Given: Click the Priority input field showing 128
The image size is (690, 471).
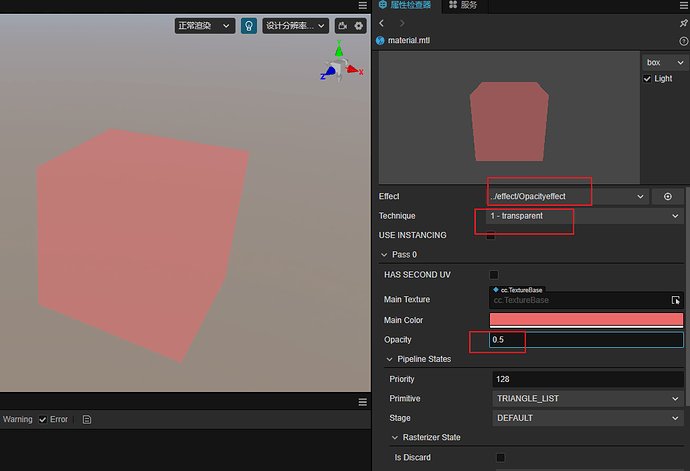Looking at the screenshot, I should pos(588,379).
